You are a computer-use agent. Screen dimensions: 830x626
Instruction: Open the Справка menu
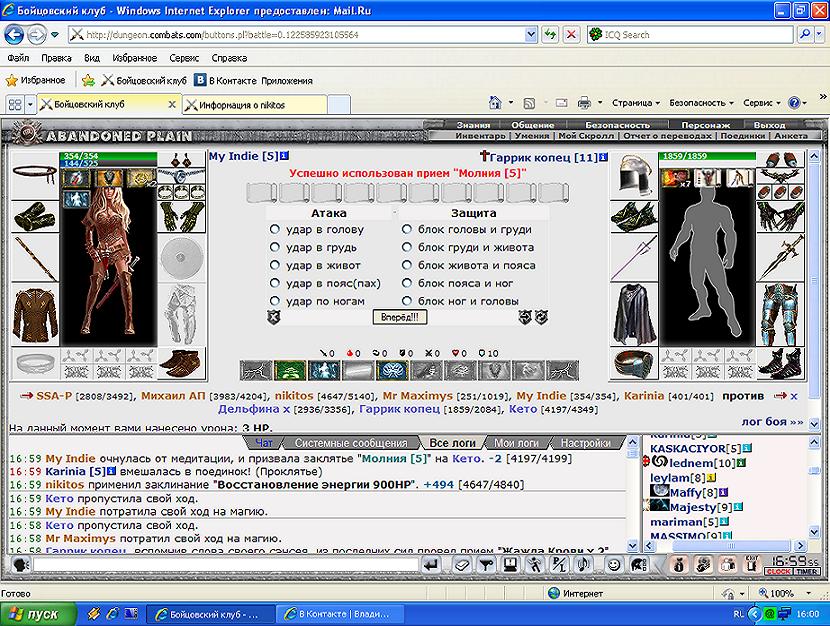tap(229, 58)
